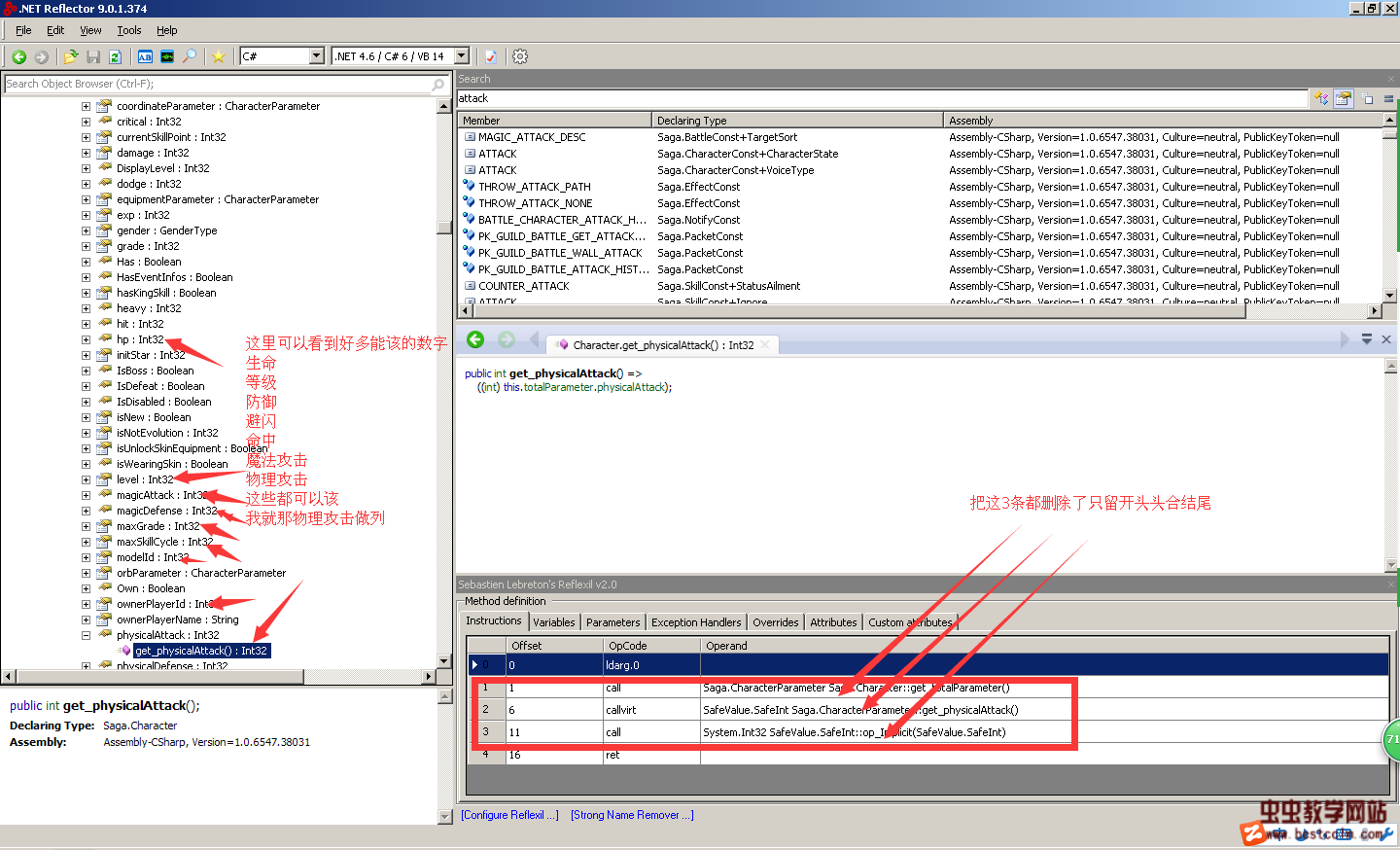Select the ldarg.0 instruction row
The image size is (1400, 850).
pyautogui.click(x=927, y=665)
